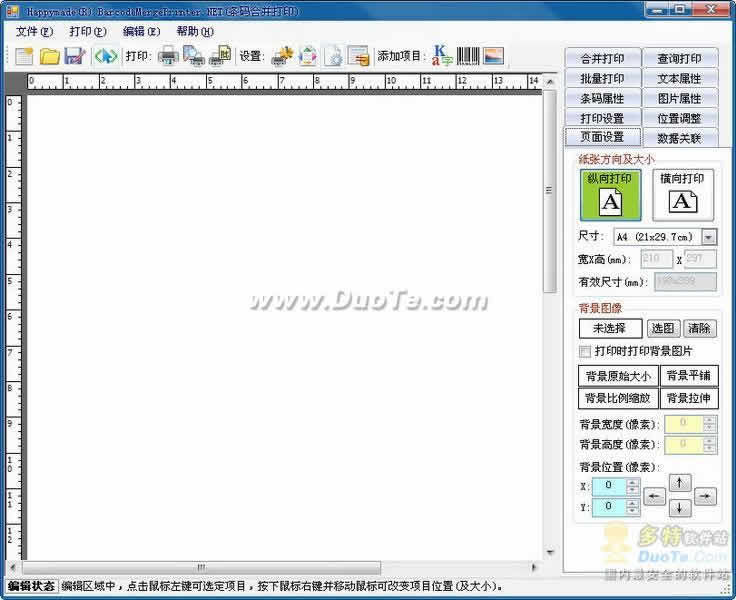Viewport: 736px width, 600px height.
Task: Click the batch print icon
Action: pyautogui.click(x=220, y=56)
